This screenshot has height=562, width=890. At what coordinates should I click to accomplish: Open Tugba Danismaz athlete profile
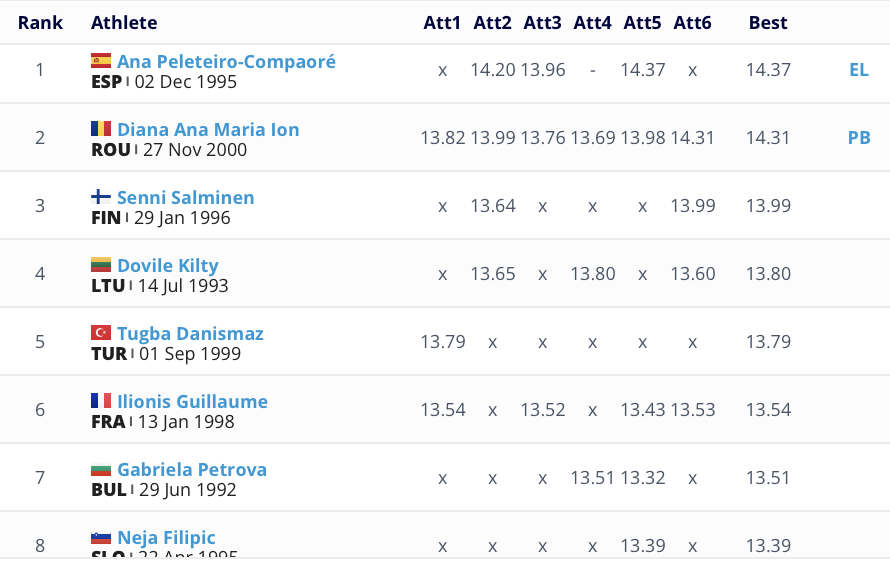[190, 333]
